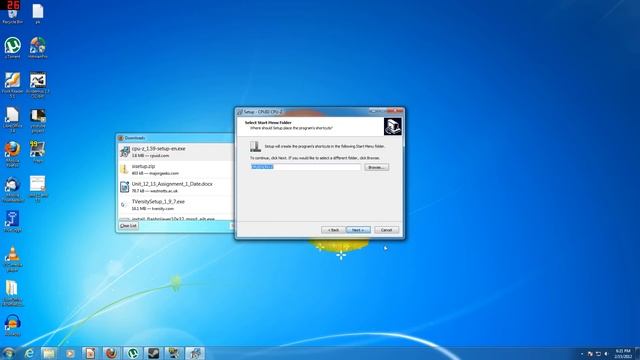
Task: Click Next in CPU-Z setup wizard
Action: [358, 230]
